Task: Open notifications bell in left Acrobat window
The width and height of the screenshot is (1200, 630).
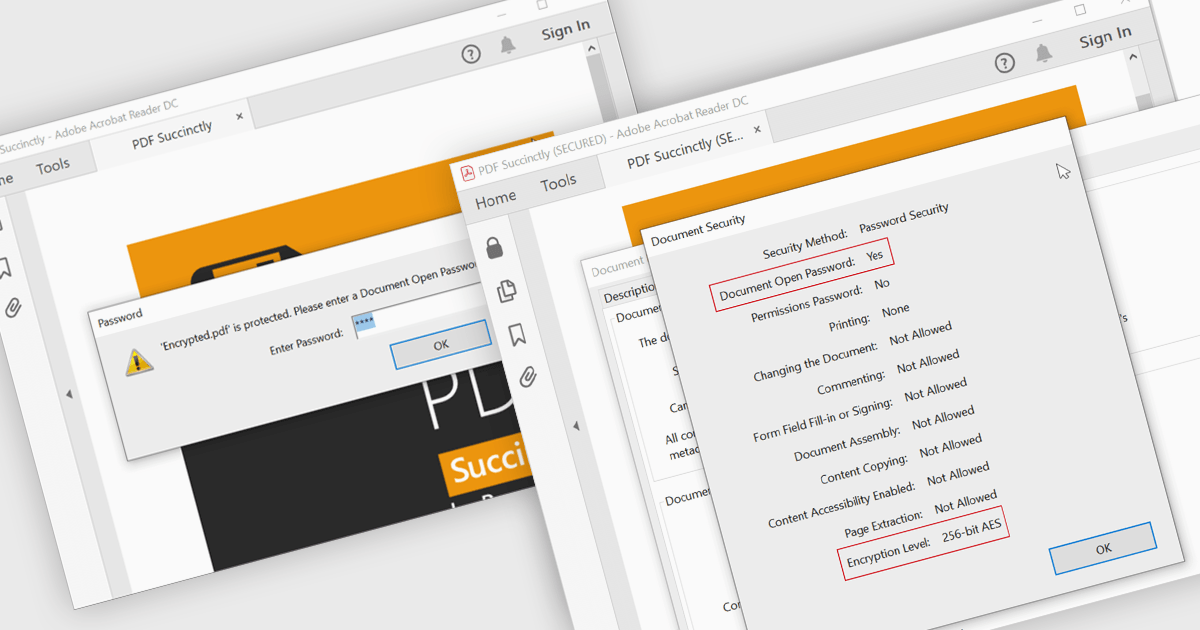Action: (508, 45)
